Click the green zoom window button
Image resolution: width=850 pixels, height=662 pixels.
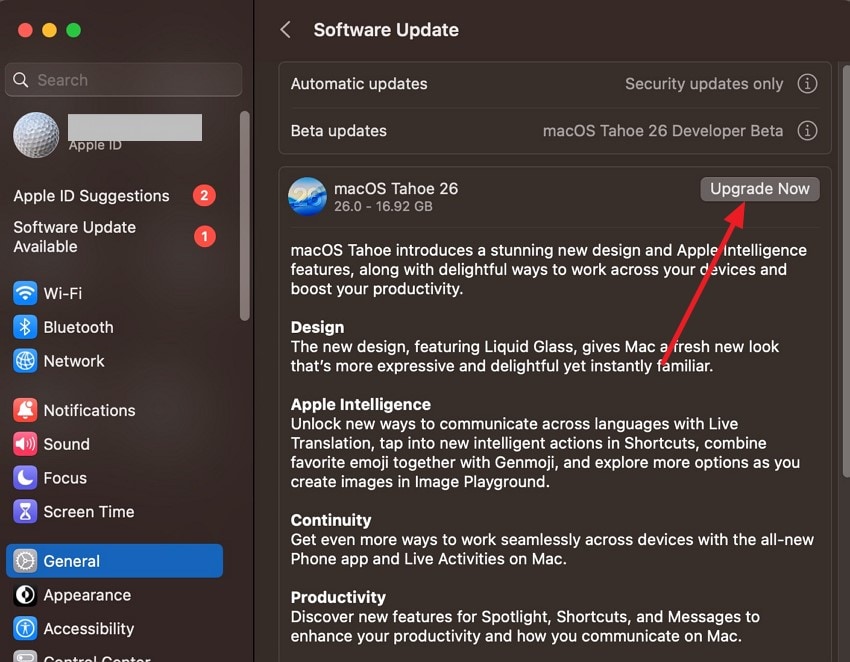[73, 30]
